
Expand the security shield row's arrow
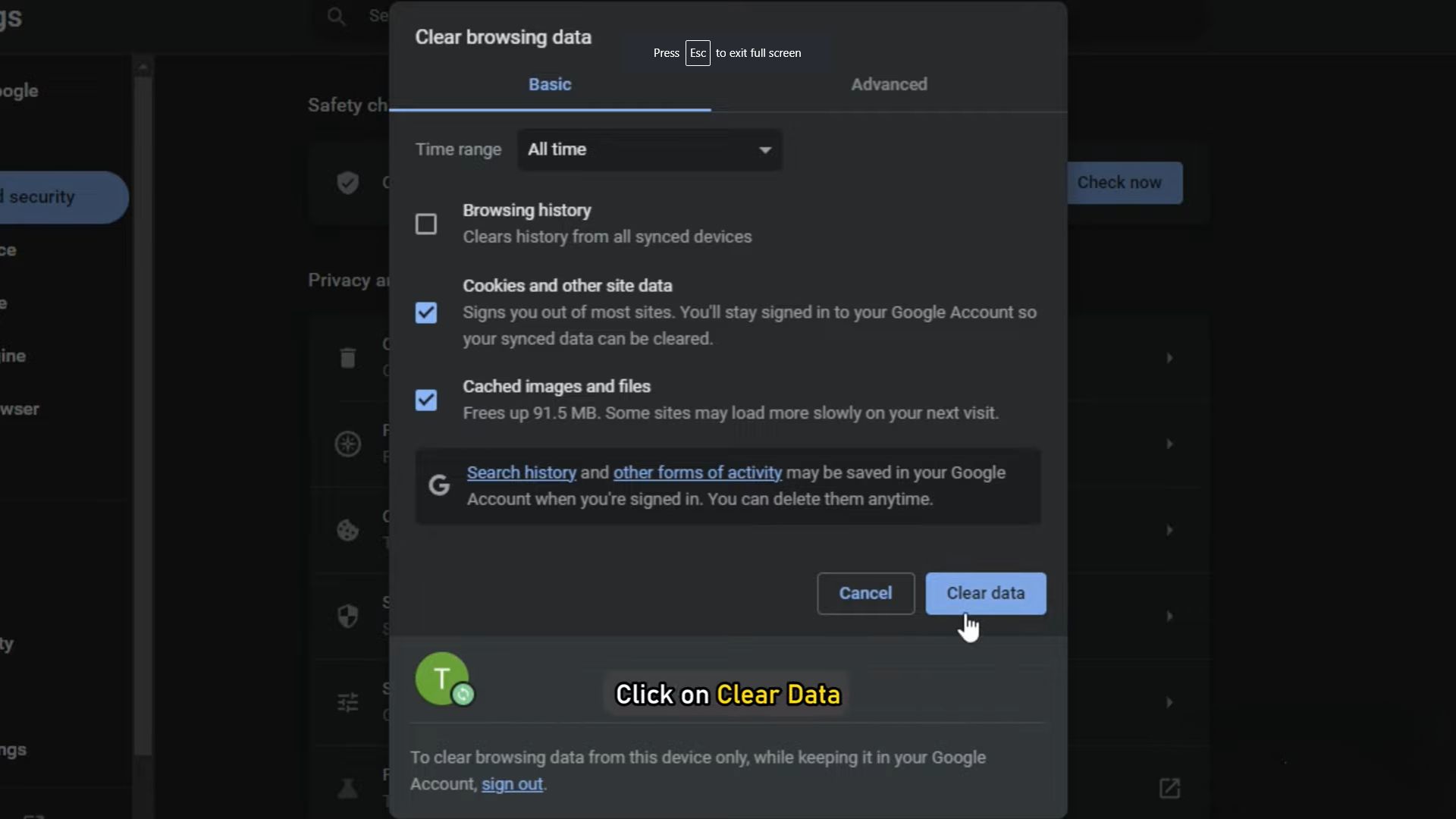pyautogui.click(x=1169, y=616)
